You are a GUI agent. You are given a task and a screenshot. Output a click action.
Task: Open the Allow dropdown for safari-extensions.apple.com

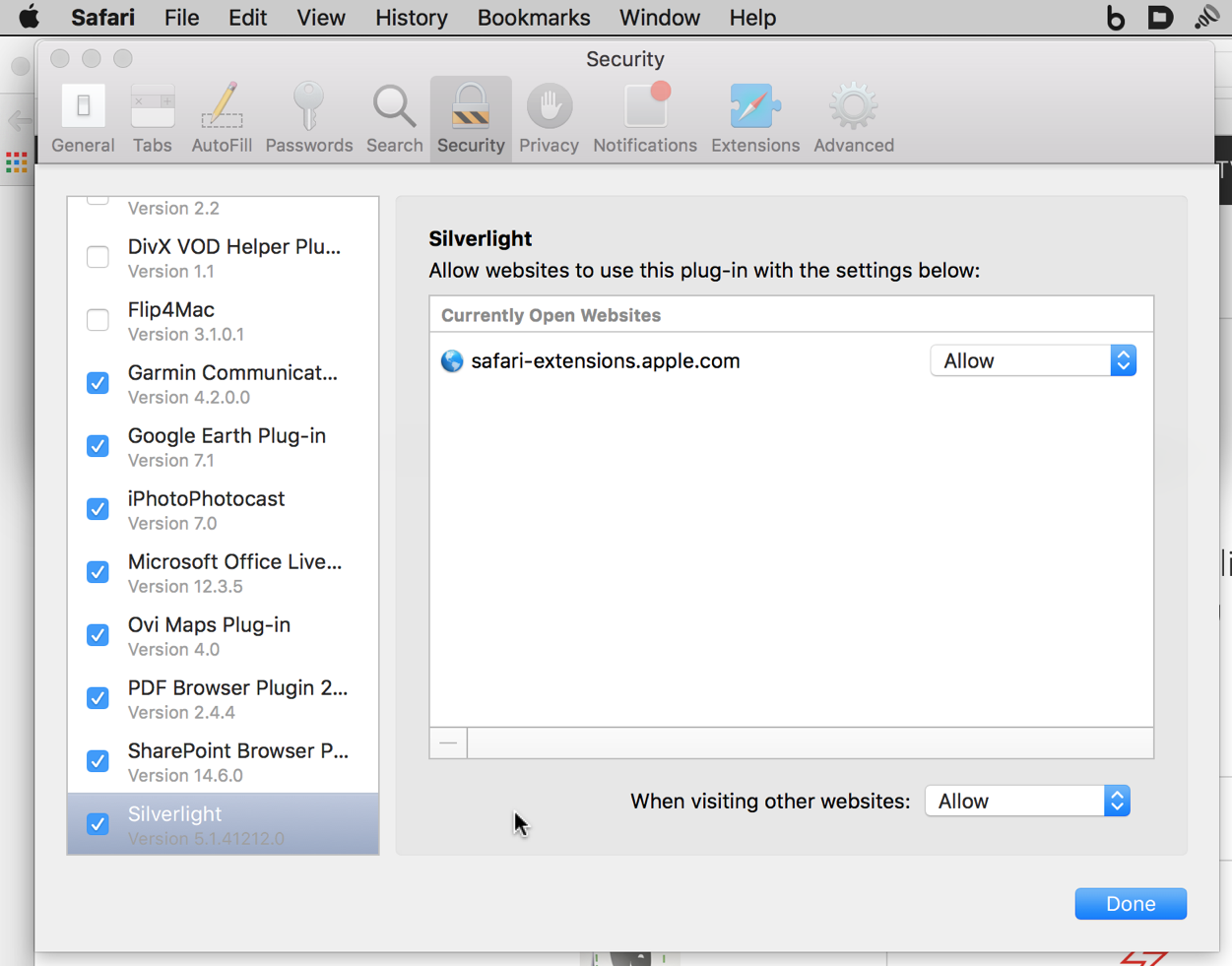pyautogui.click(x=1033, y=360)
